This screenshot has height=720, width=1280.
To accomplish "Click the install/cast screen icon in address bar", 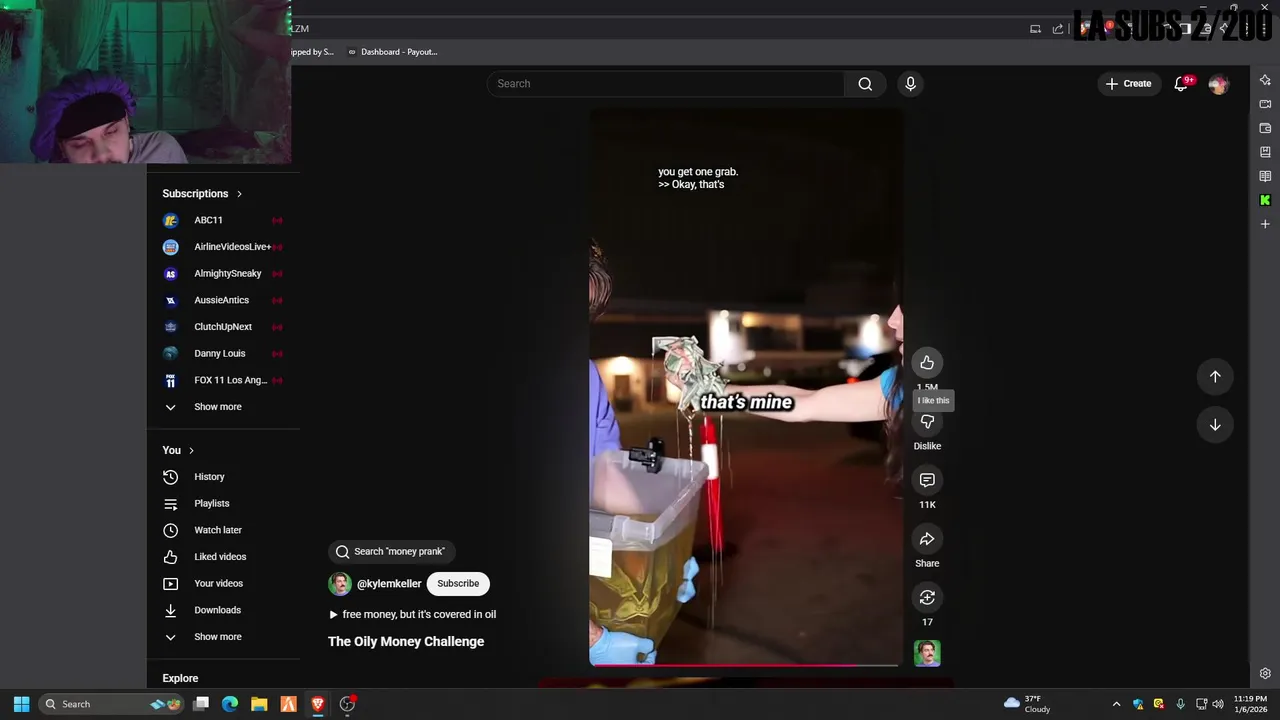I will pos(1035,29).
